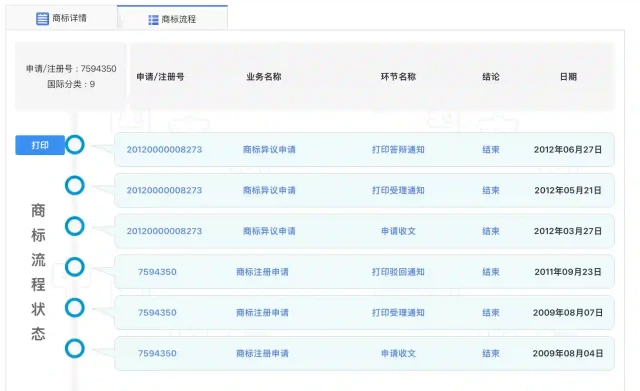
Task: Open 2012000008273 in the 打印受理通知 row
Action: pos(164,190)
